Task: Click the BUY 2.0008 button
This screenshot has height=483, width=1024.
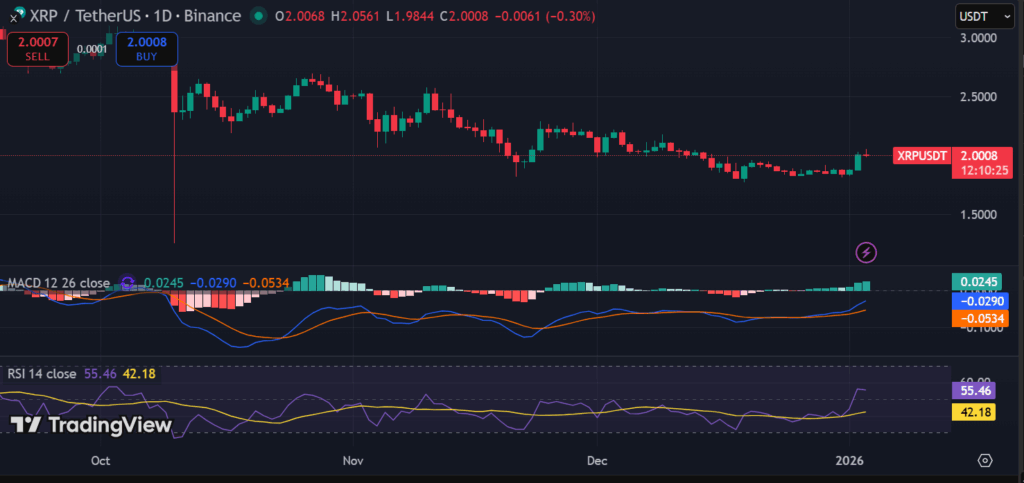Action: 147,49
